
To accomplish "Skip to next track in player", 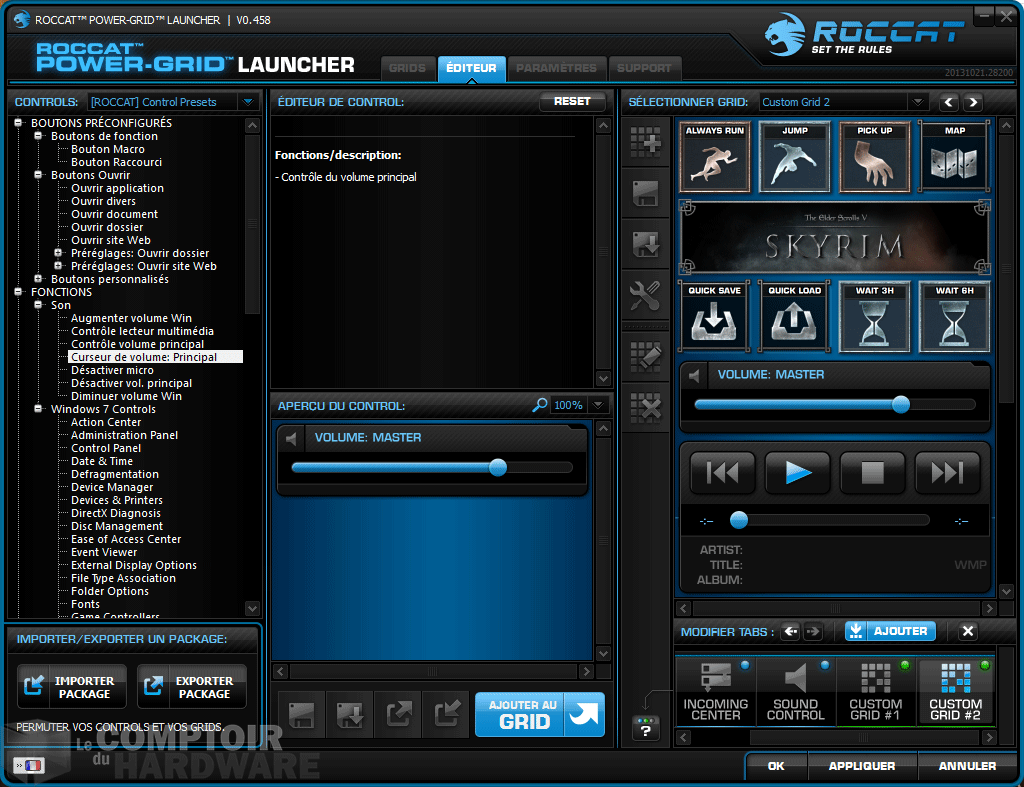I will tap(947, 472).
